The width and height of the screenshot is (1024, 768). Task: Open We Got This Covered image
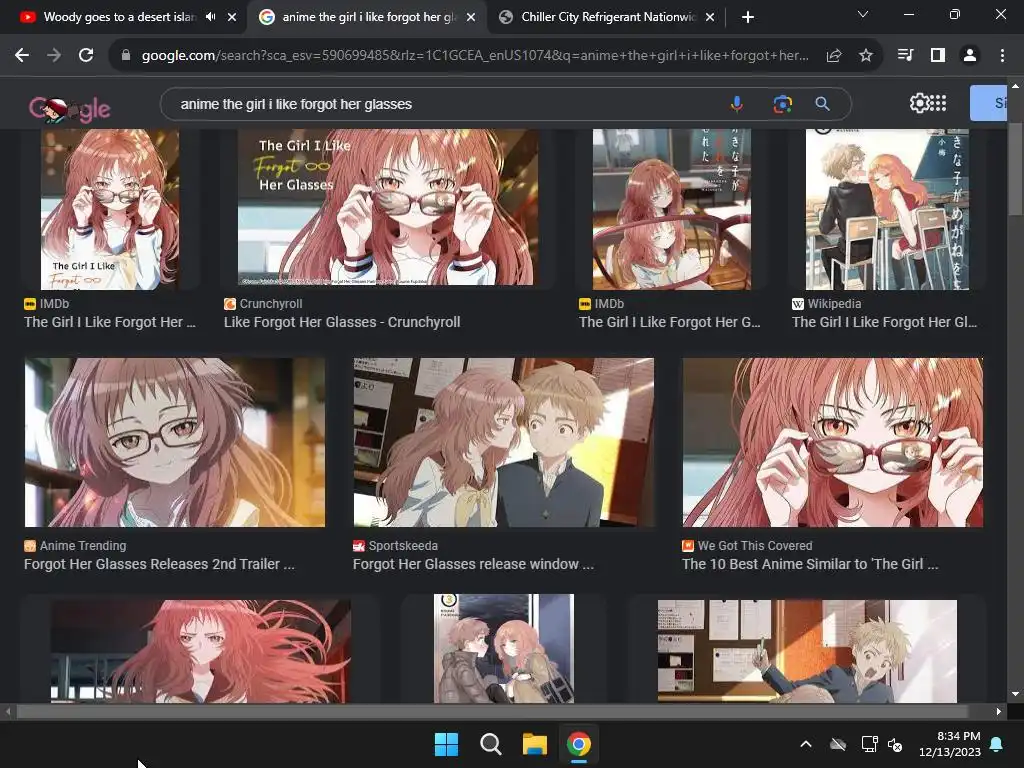(x=833, y=442)
